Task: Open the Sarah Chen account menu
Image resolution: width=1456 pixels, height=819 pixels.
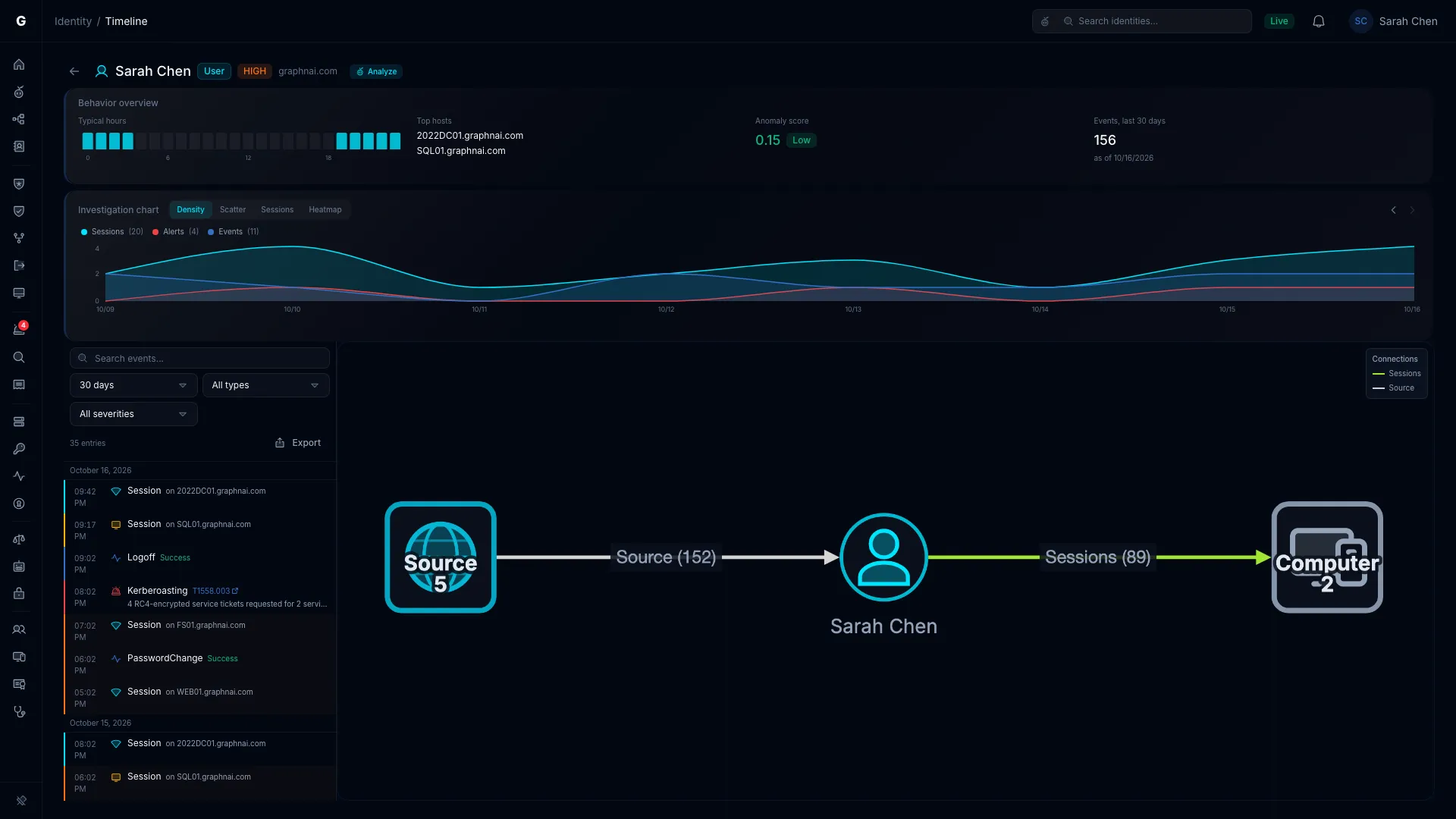Action: tap(1394, 21)
